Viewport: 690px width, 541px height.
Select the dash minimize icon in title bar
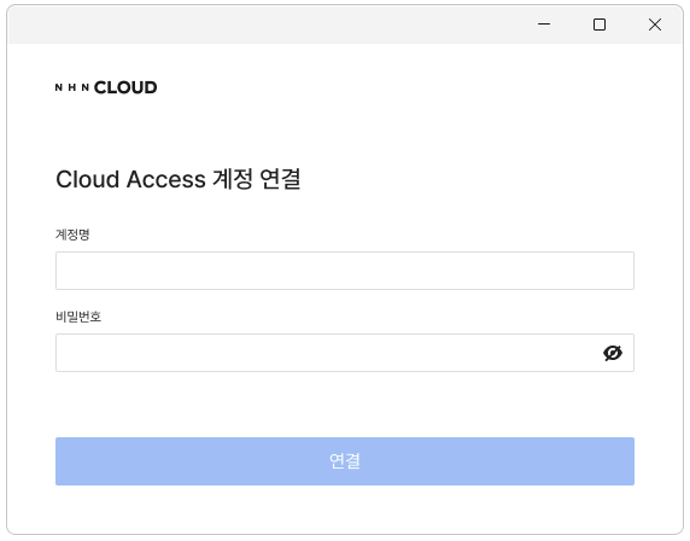(544, 24)
